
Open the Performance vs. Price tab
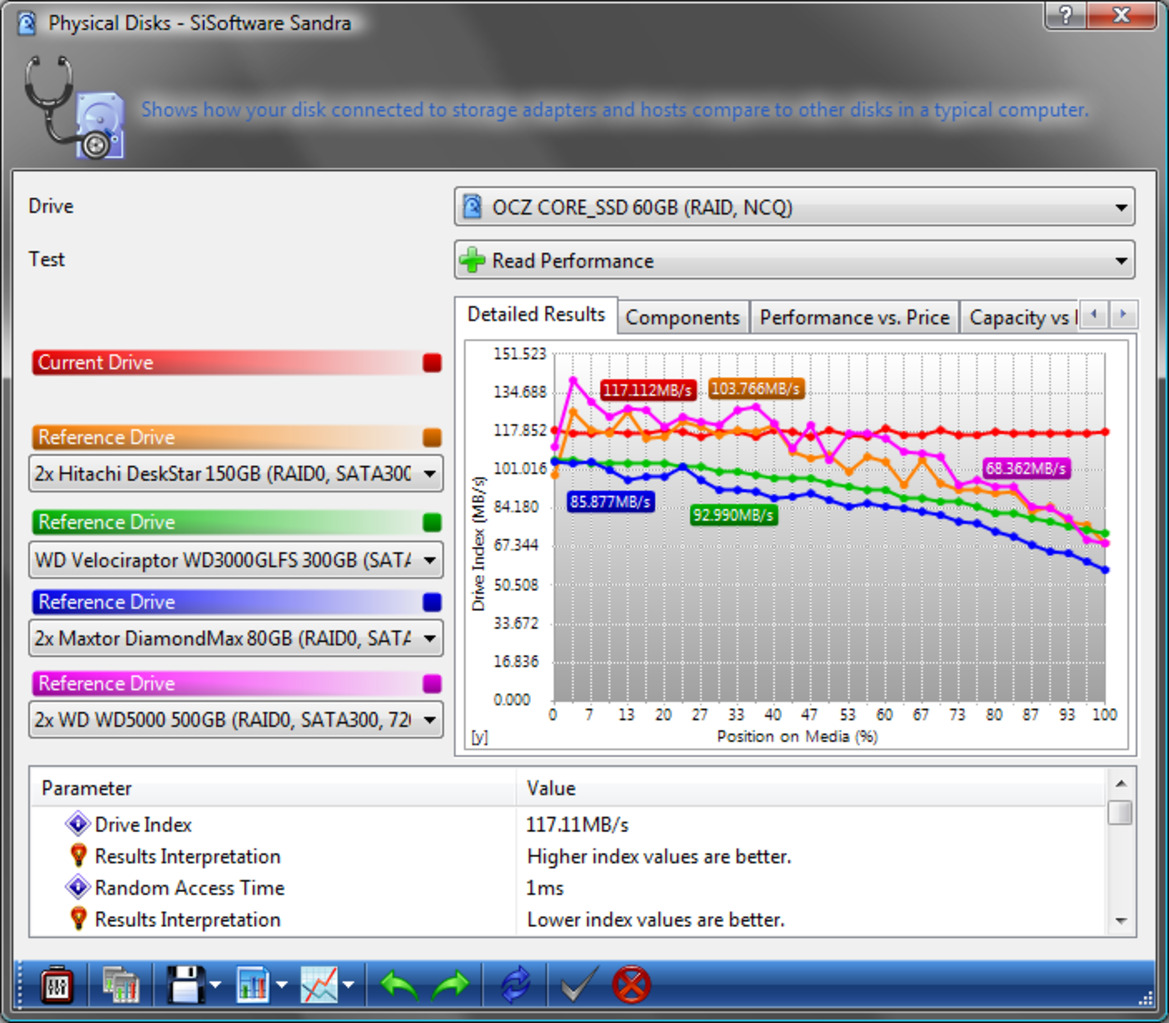click(854, 318)
